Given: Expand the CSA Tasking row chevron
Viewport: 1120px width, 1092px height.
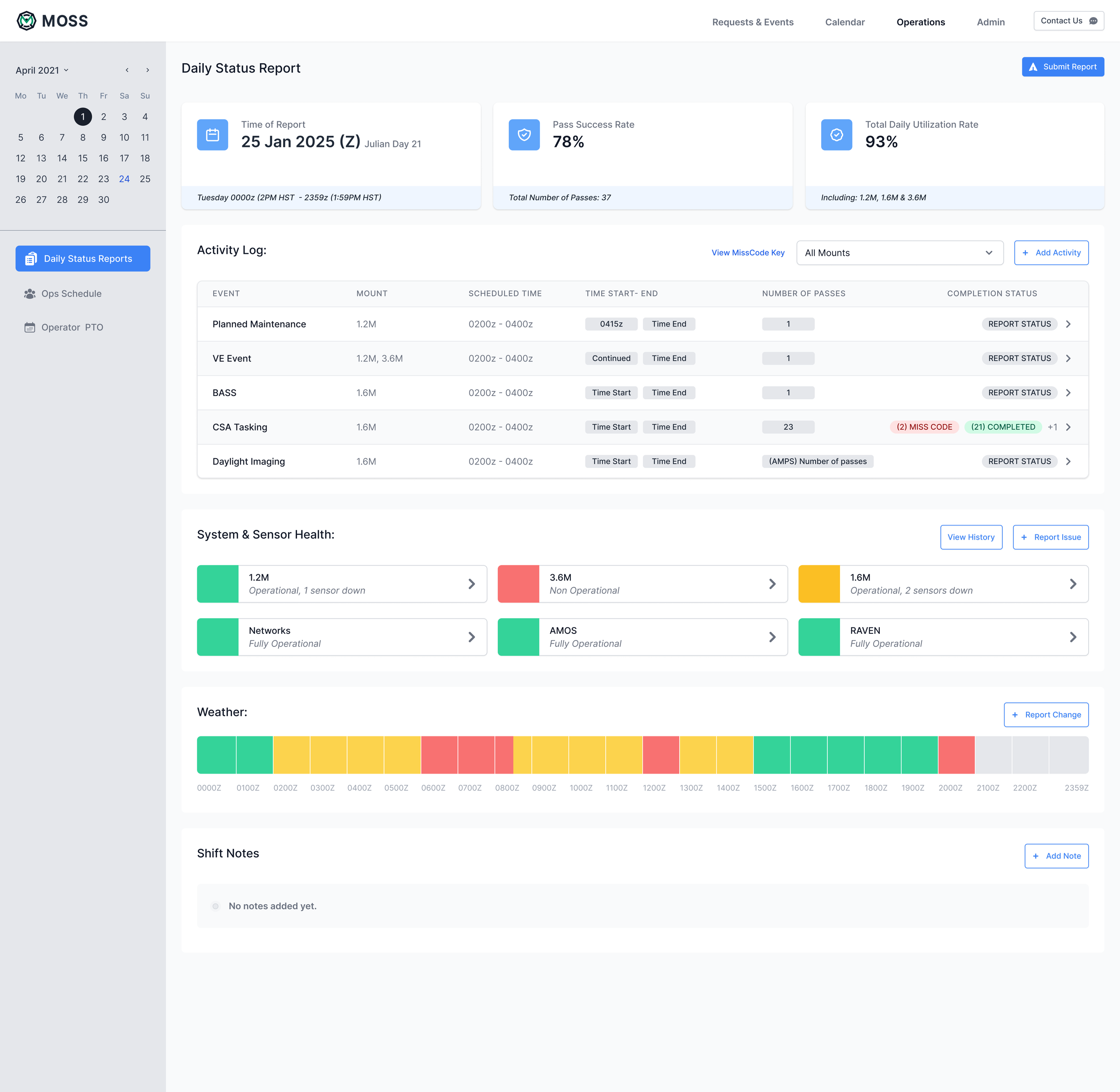Looking at the screenshot, I should [x=1068, y=427].
